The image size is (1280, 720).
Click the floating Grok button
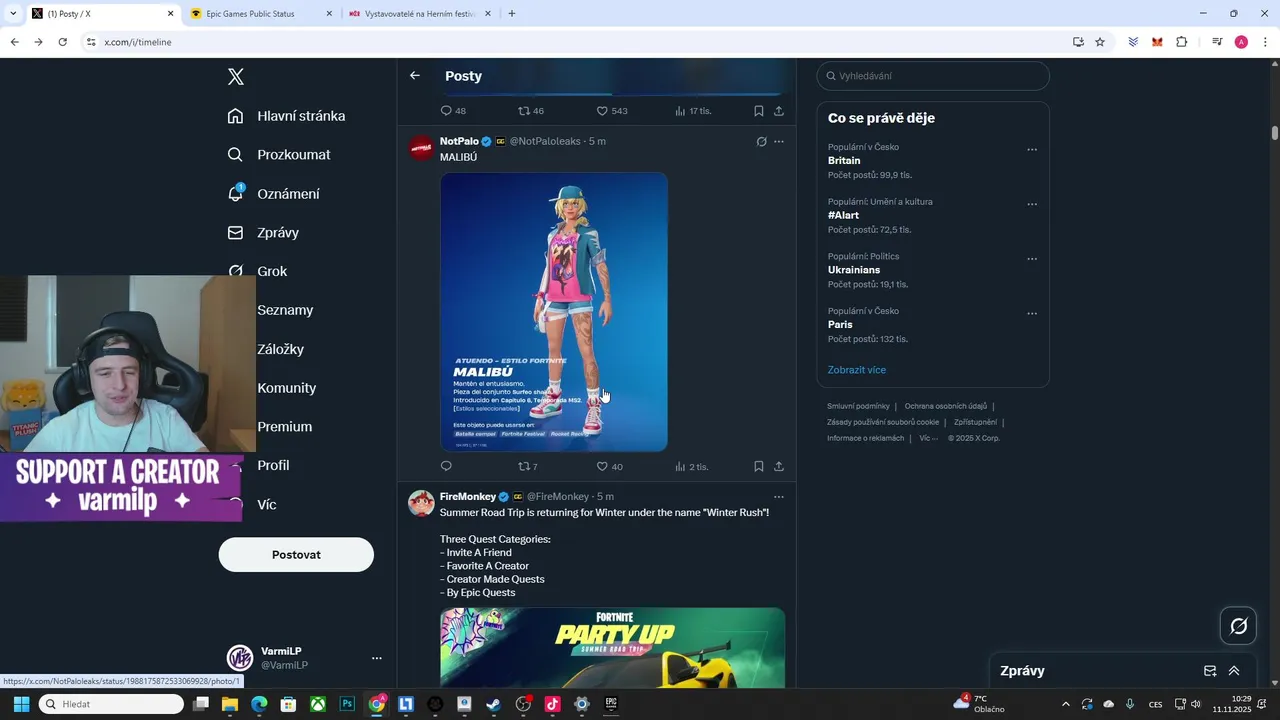click(x=1239, y=626)
